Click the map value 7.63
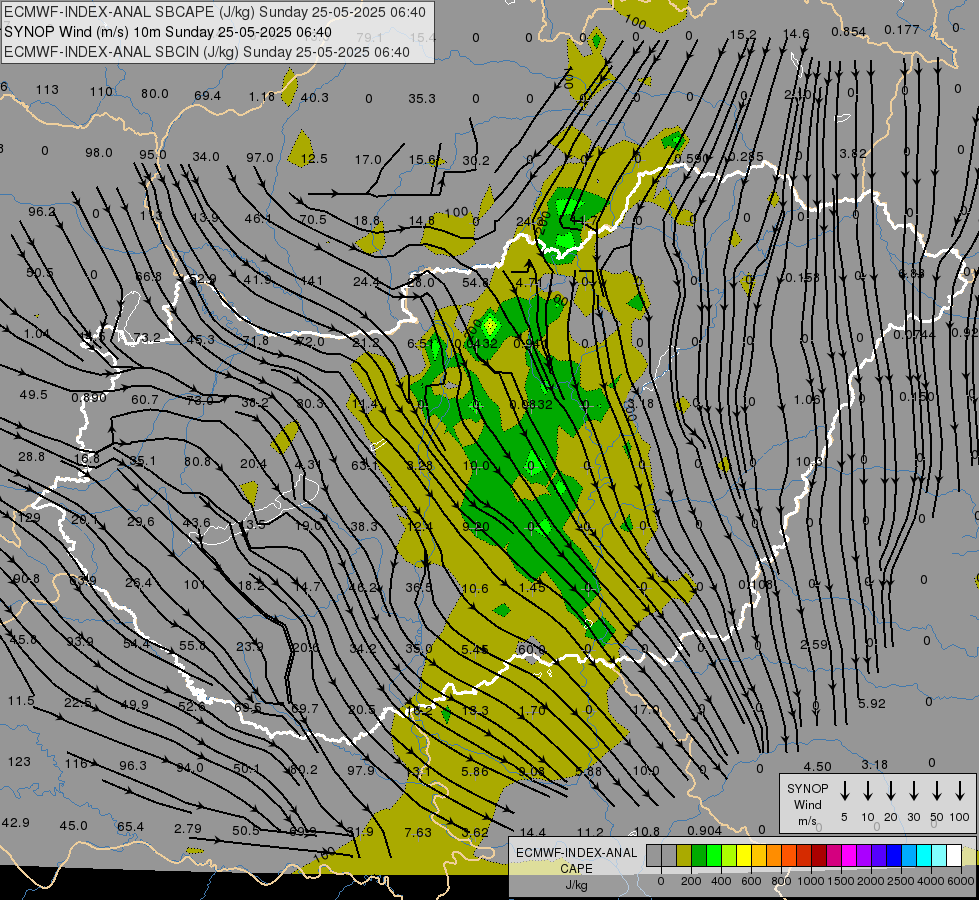 click(x=418, y=832)
